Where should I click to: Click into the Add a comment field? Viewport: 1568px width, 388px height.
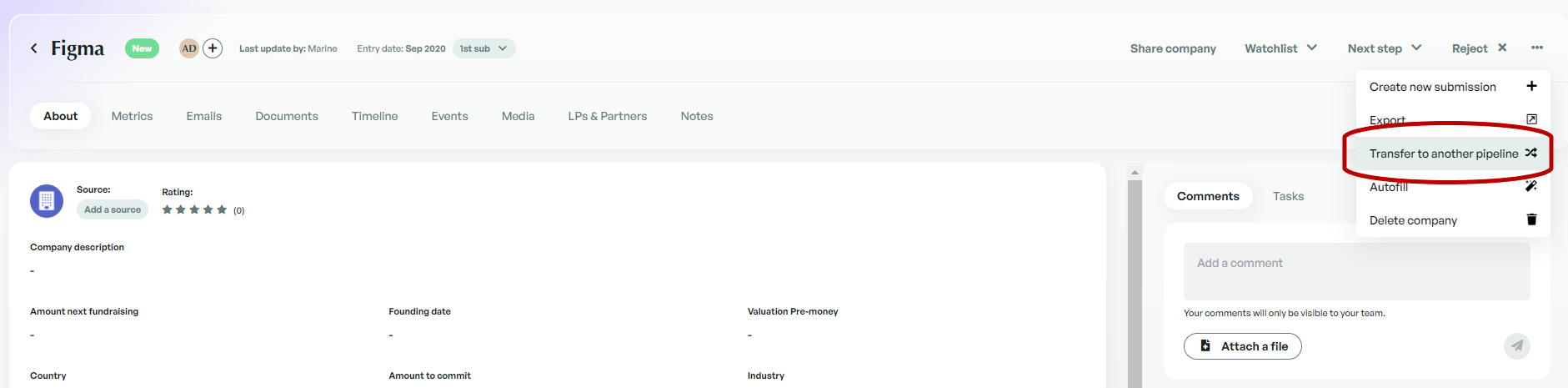pyautogui.click(x=1357, y=271)
